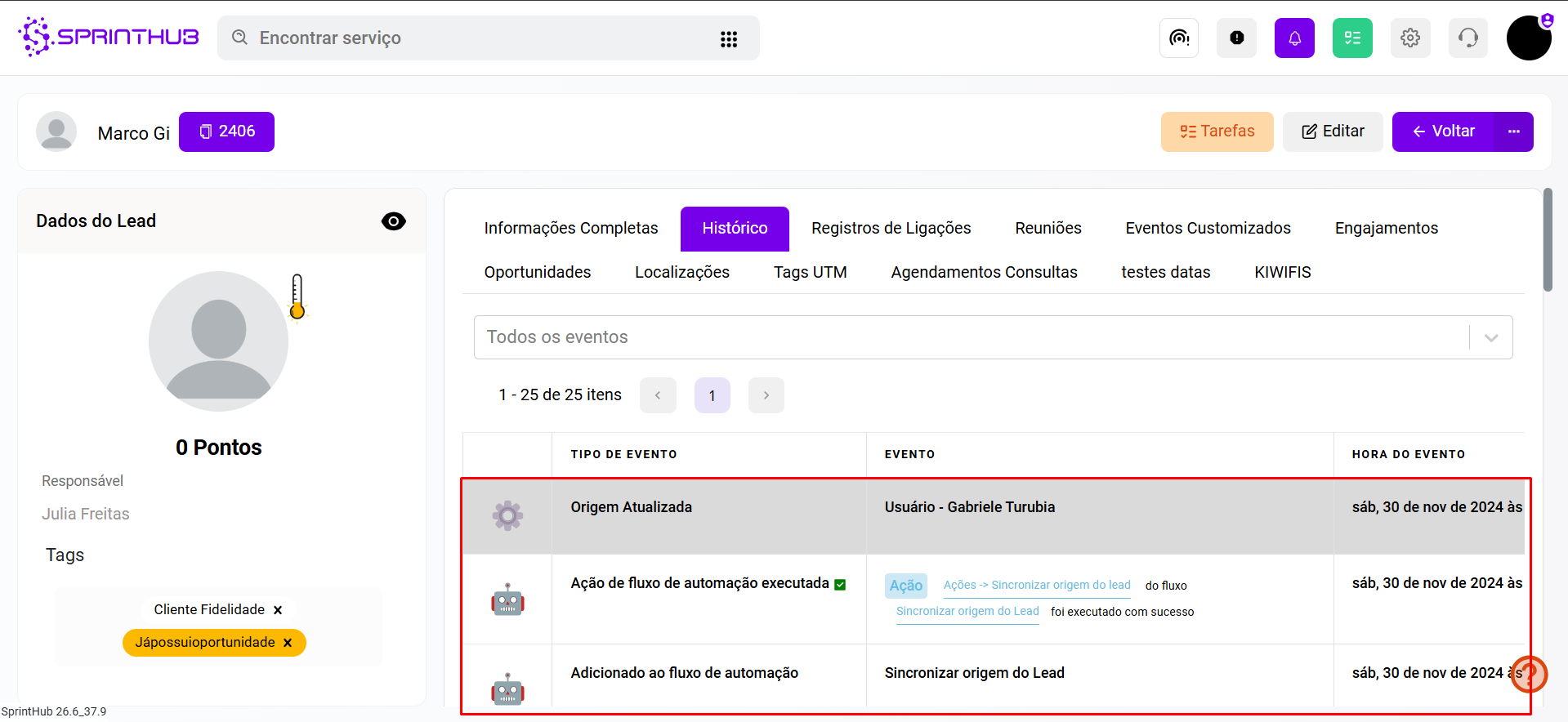Toggle lead data visibility eye icon
1568x722 pixels.
393,221
